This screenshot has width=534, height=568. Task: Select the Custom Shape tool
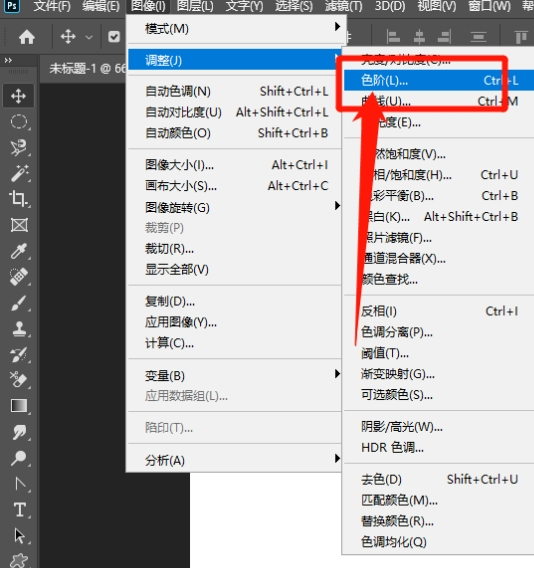click(19, 560)
